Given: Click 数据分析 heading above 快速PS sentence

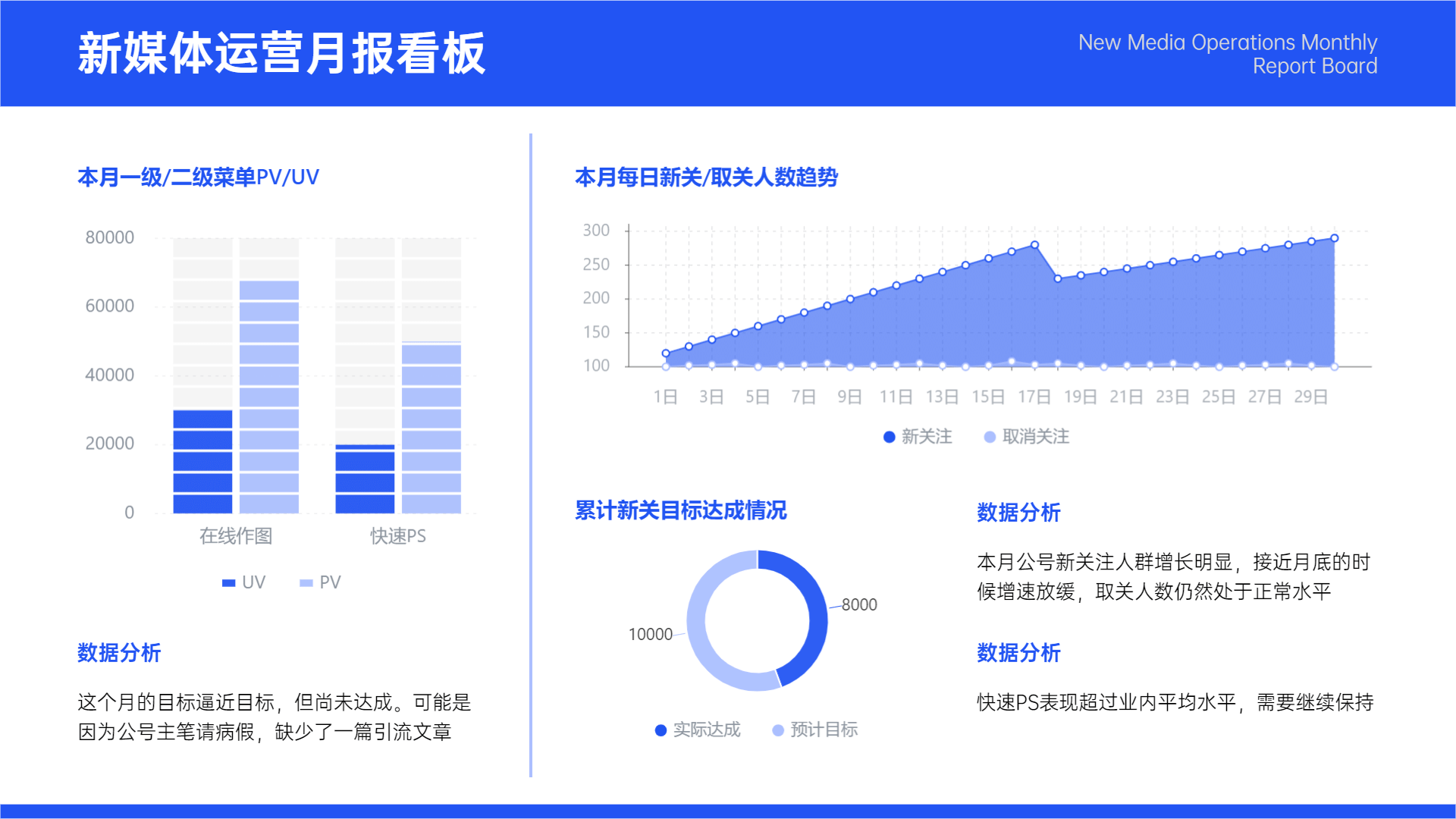Looking at the screenshot, I should point(1018,653).
